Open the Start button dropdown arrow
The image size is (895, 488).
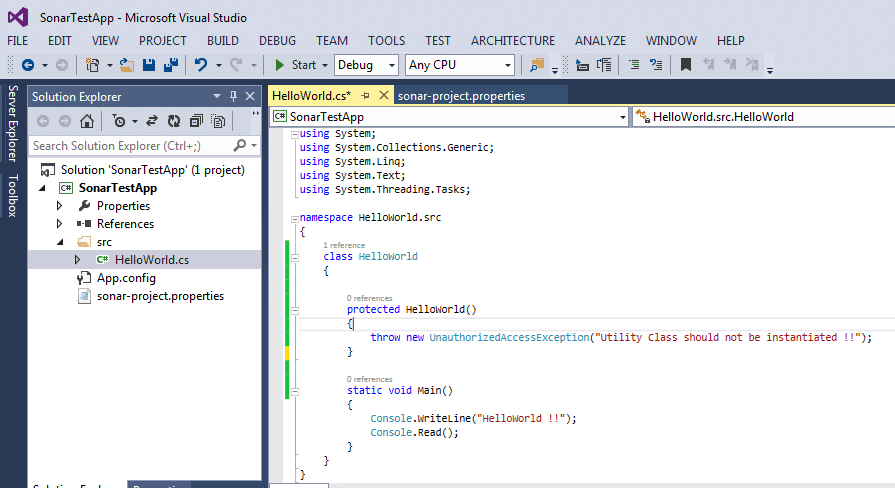click(x=325, y=65)
